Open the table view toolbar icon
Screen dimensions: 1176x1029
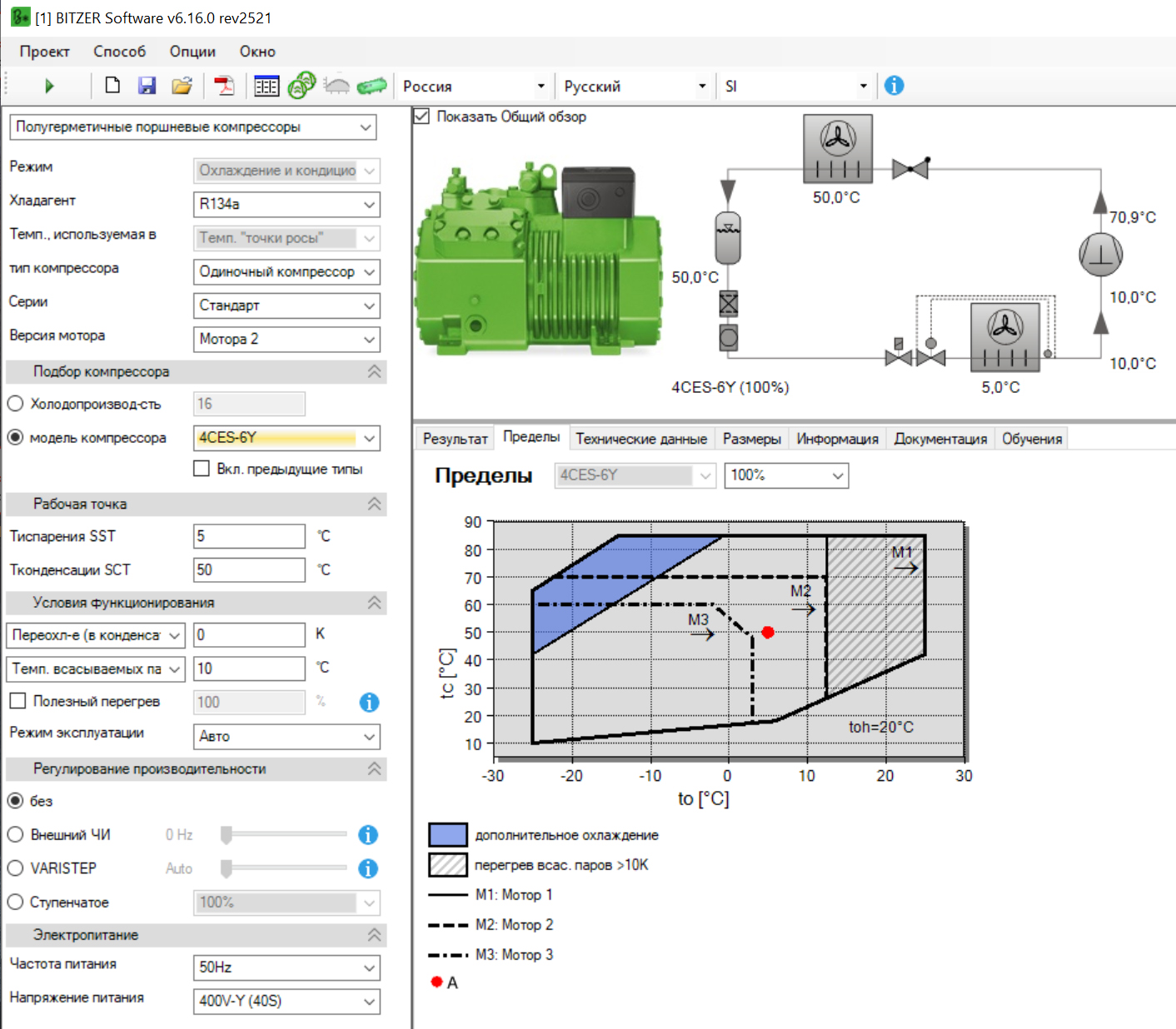(267, 86)
